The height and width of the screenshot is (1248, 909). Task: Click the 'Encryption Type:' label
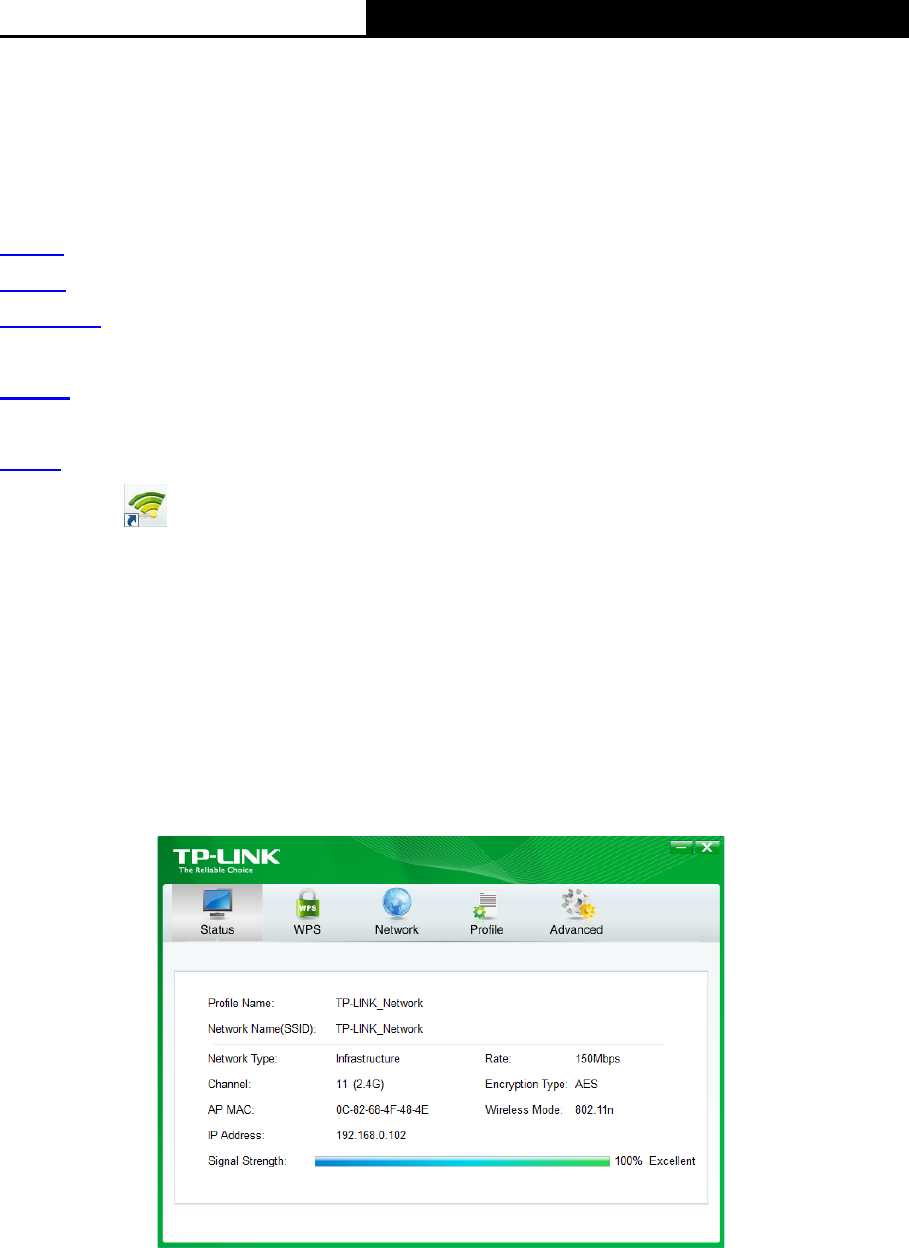click(x=527, y=1084)
